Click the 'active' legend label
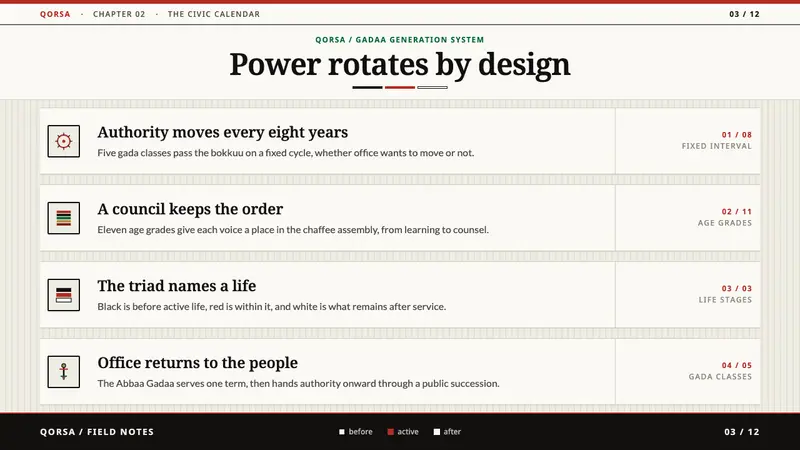The width and height of the screenshot is (800, 450). point(408,432)
